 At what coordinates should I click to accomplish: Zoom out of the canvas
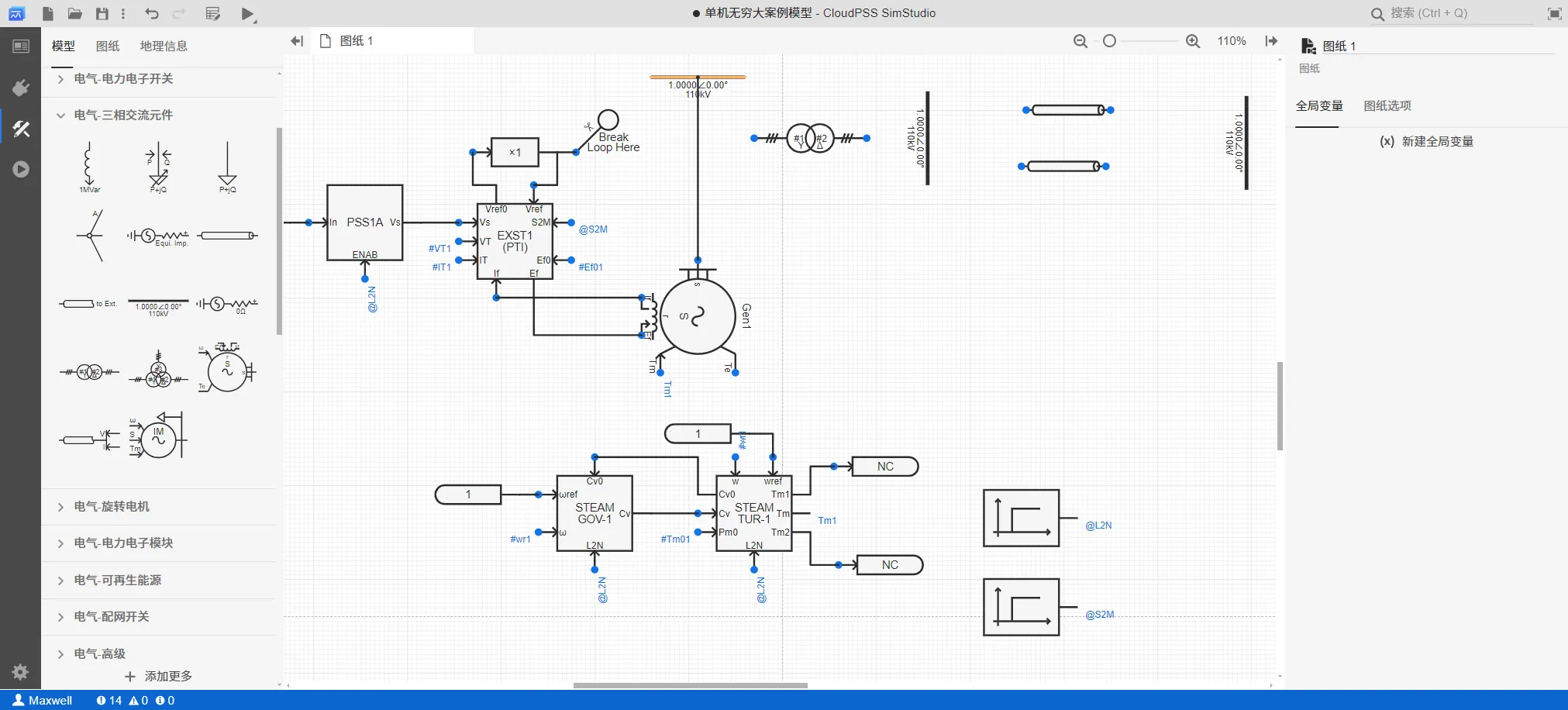1080,41
